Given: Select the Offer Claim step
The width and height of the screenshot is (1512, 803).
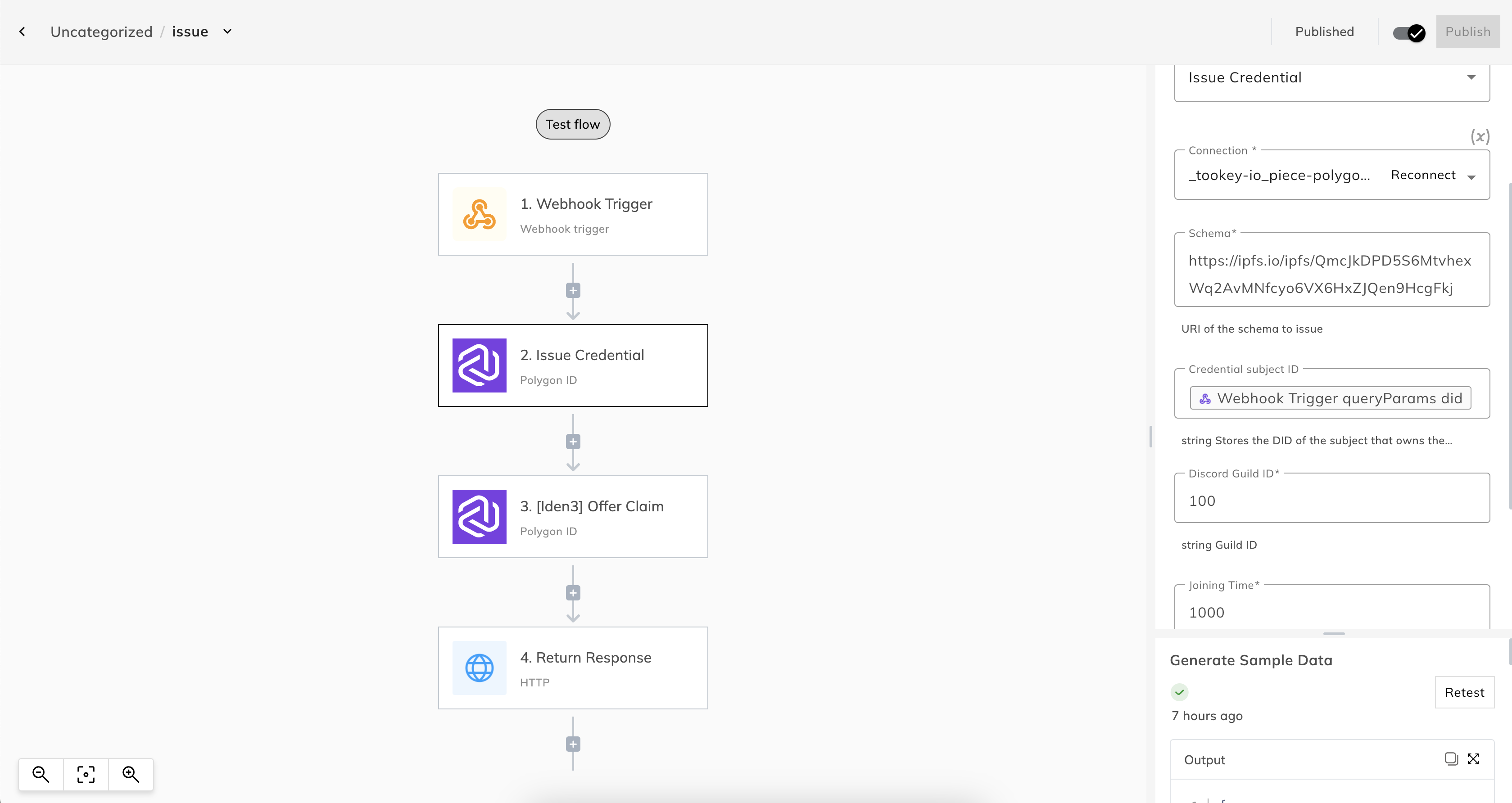Looking at the screenshot, I should pos(573,517).
